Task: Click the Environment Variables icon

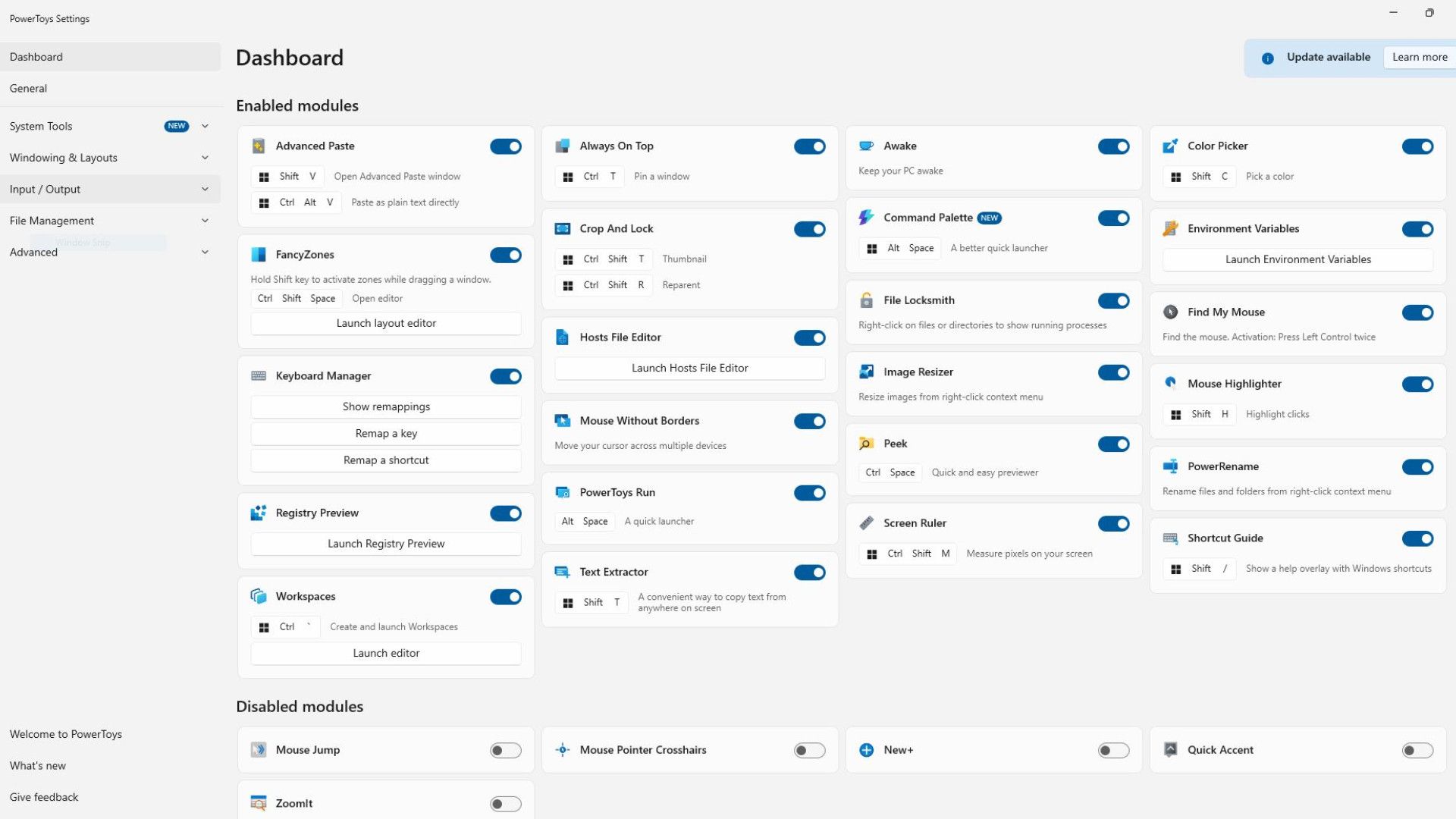Action: click(x=1170, y=228)
